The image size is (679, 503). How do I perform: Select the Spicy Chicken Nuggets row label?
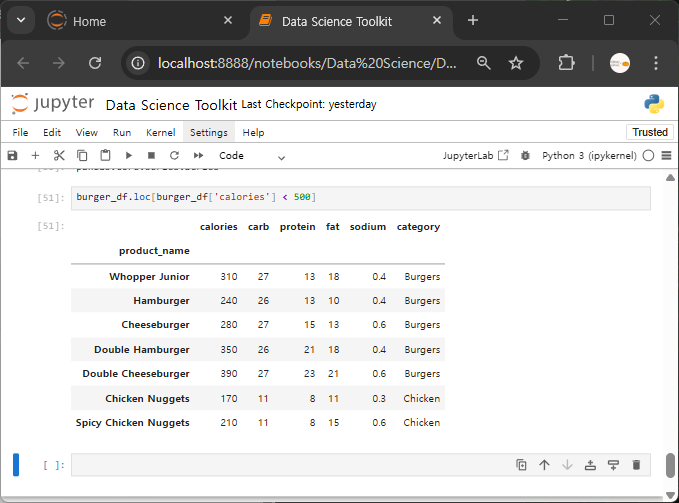tap(133, 423)
